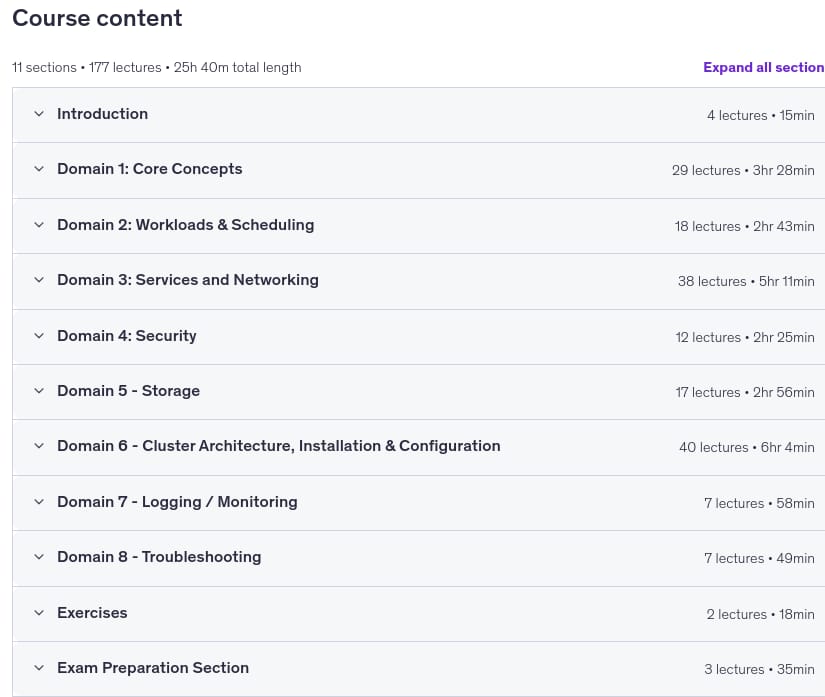This screenshot has width=825, height=697.
Task: Open the chevron beside Domain 6 Cluster Architecture
Action: pos(39,446)
